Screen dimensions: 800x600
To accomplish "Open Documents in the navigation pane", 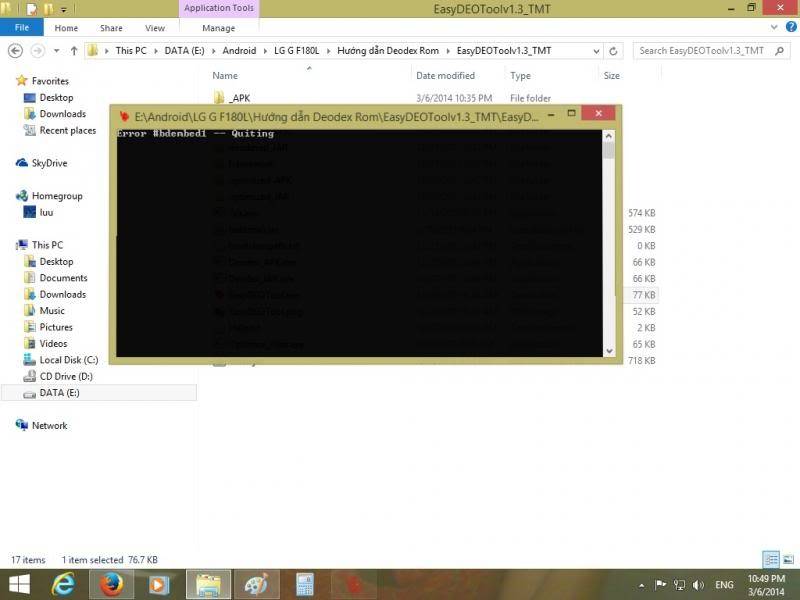I will [63, 278].
